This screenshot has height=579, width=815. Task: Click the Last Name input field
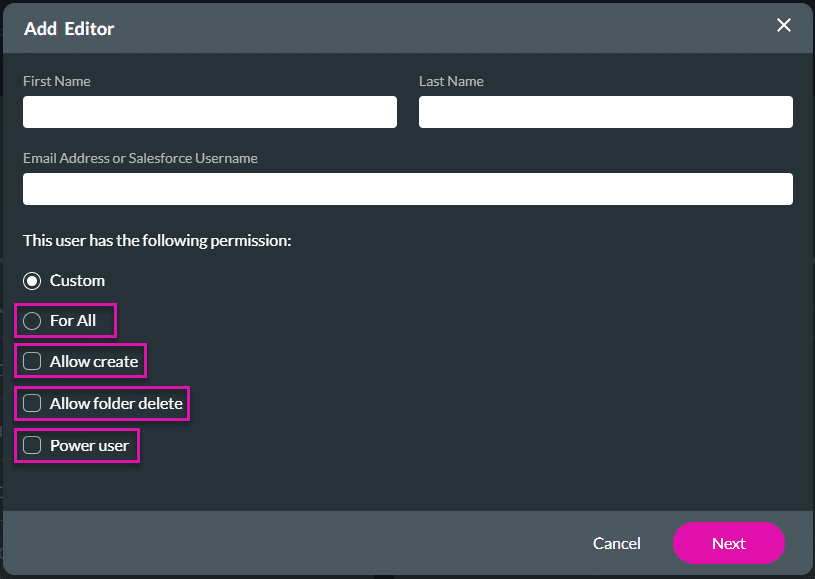pyautogui.click(x=604, y=112)
